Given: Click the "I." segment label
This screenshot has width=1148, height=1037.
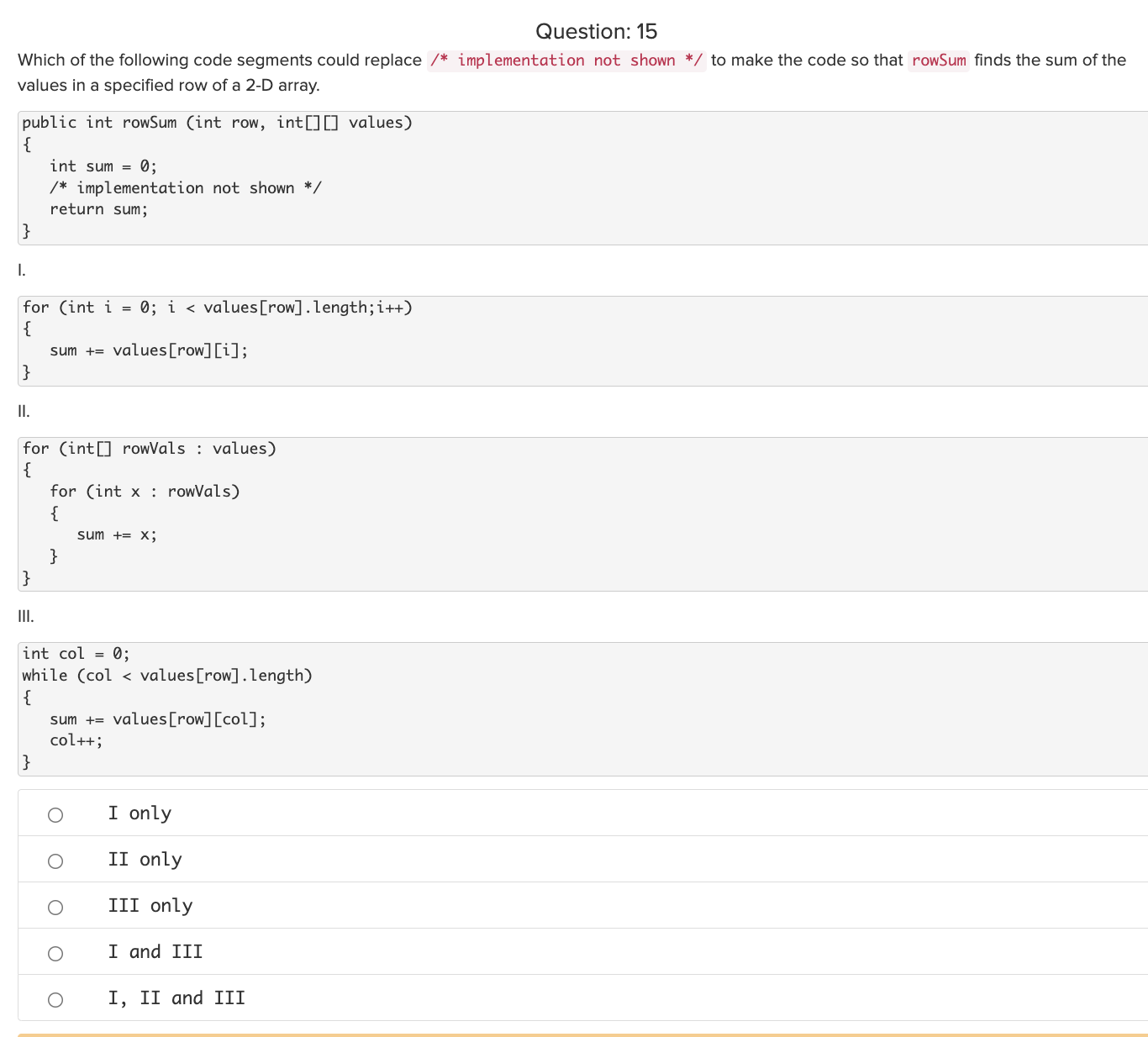Looking at the screenshot, I should point(20,271).
